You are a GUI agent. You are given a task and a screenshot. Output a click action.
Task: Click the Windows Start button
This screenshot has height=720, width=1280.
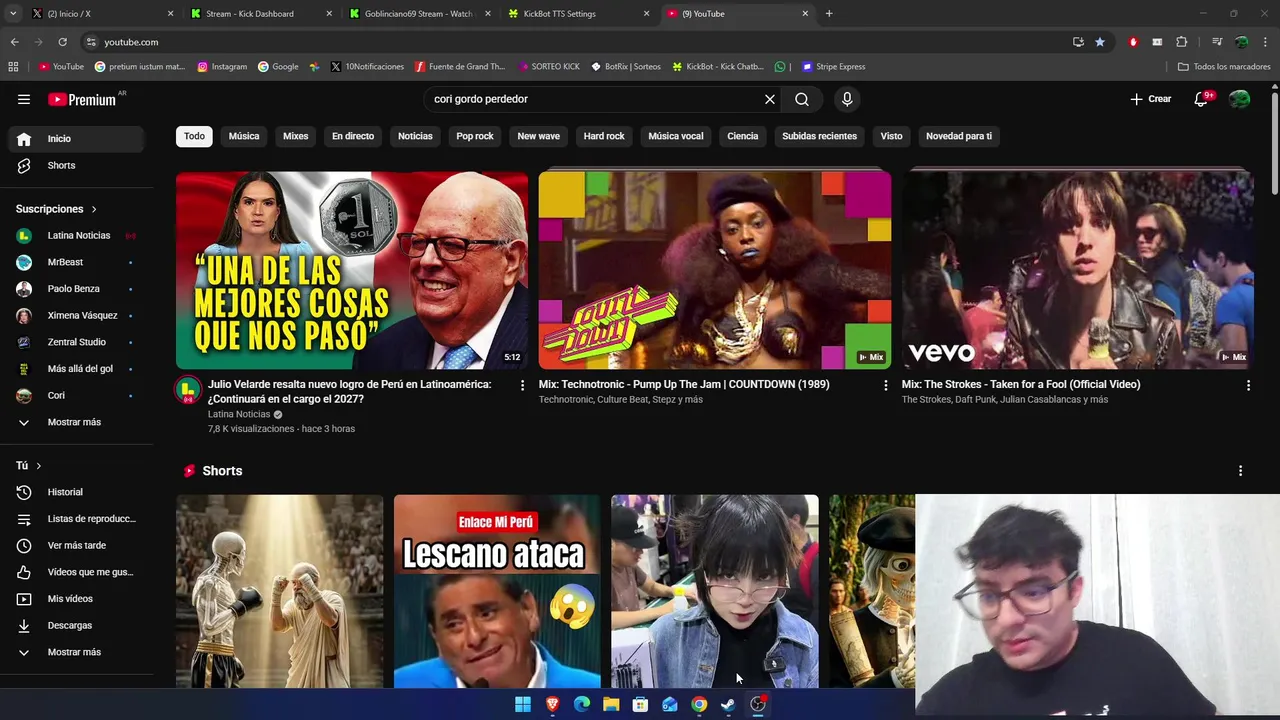[523, 704]
